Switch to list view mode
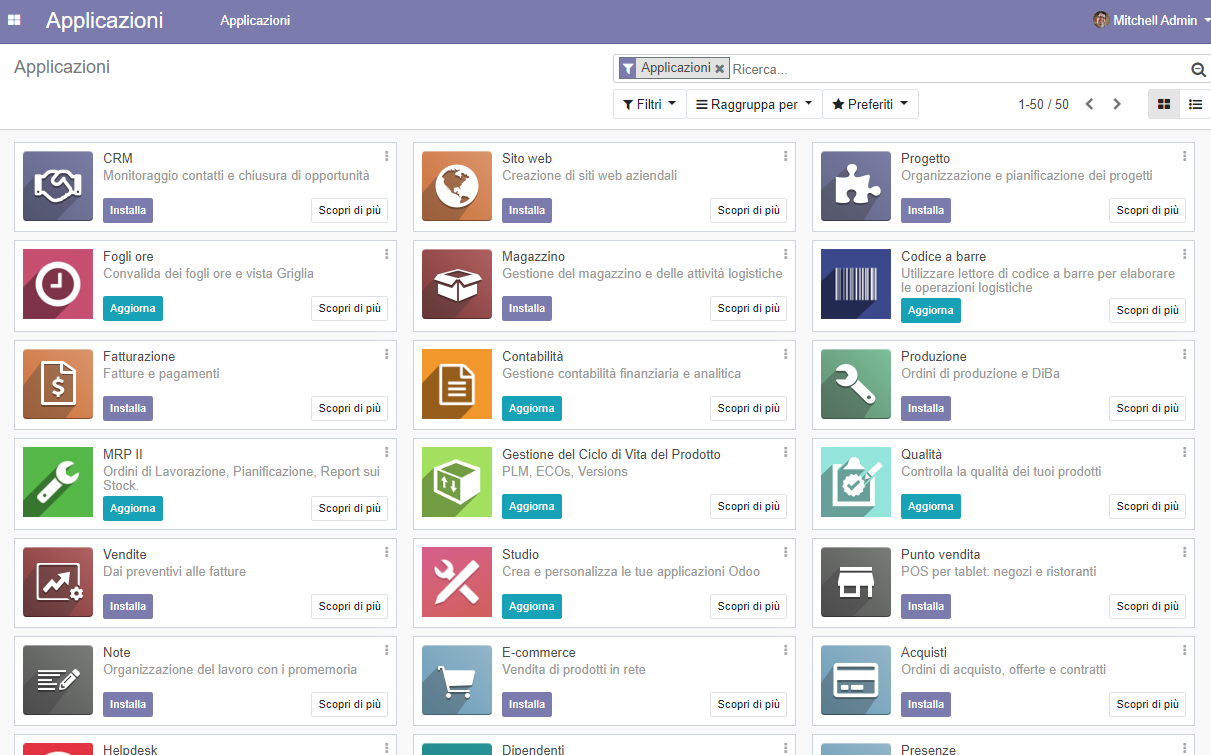 pos(1196,103)
